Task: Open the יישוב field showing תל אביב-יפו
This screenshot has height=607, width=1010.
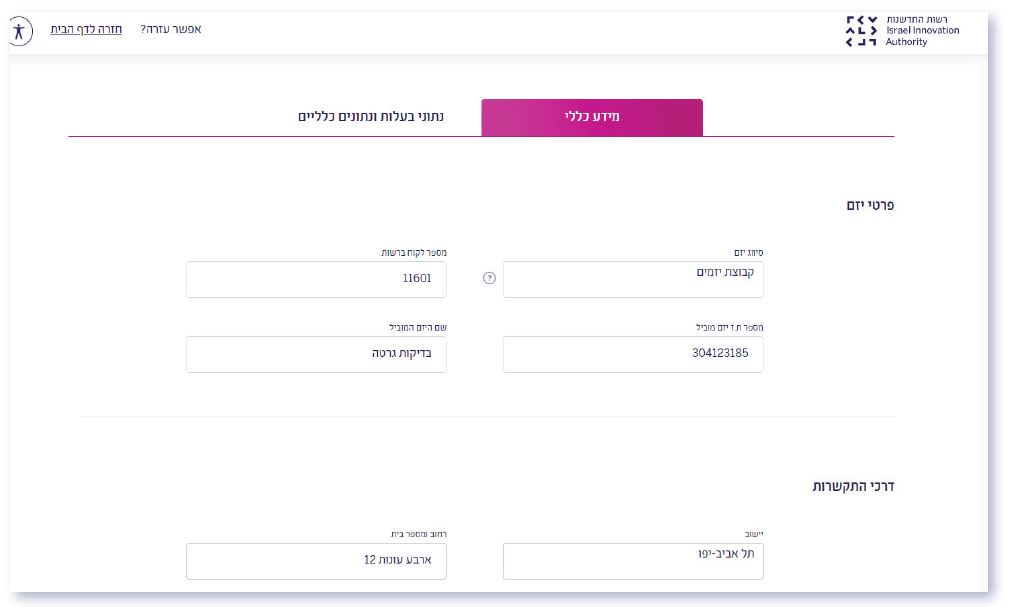Action: [x=632, y=561]
